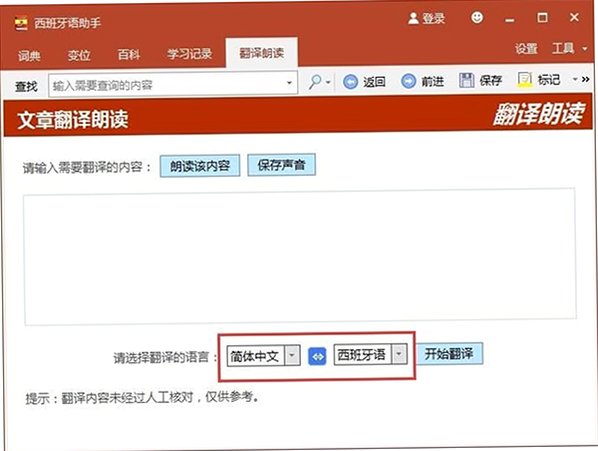Screen dimensions: 598x451
Task: Click the 标记 highlighter icon
Action: tap(525, 80)
